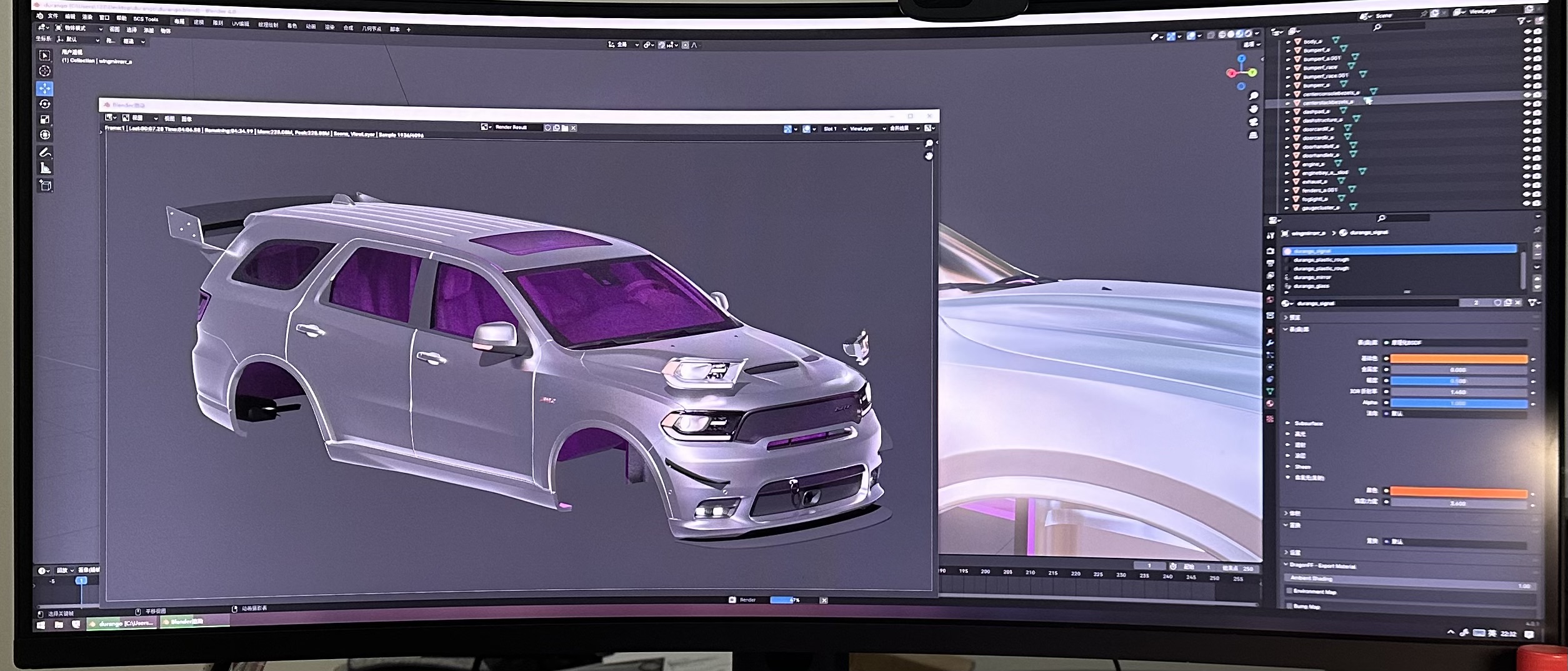Open the SCS Tools menu
This screenshot has width=1568, height=671.
pyautogui.click(x=146, y=19)
